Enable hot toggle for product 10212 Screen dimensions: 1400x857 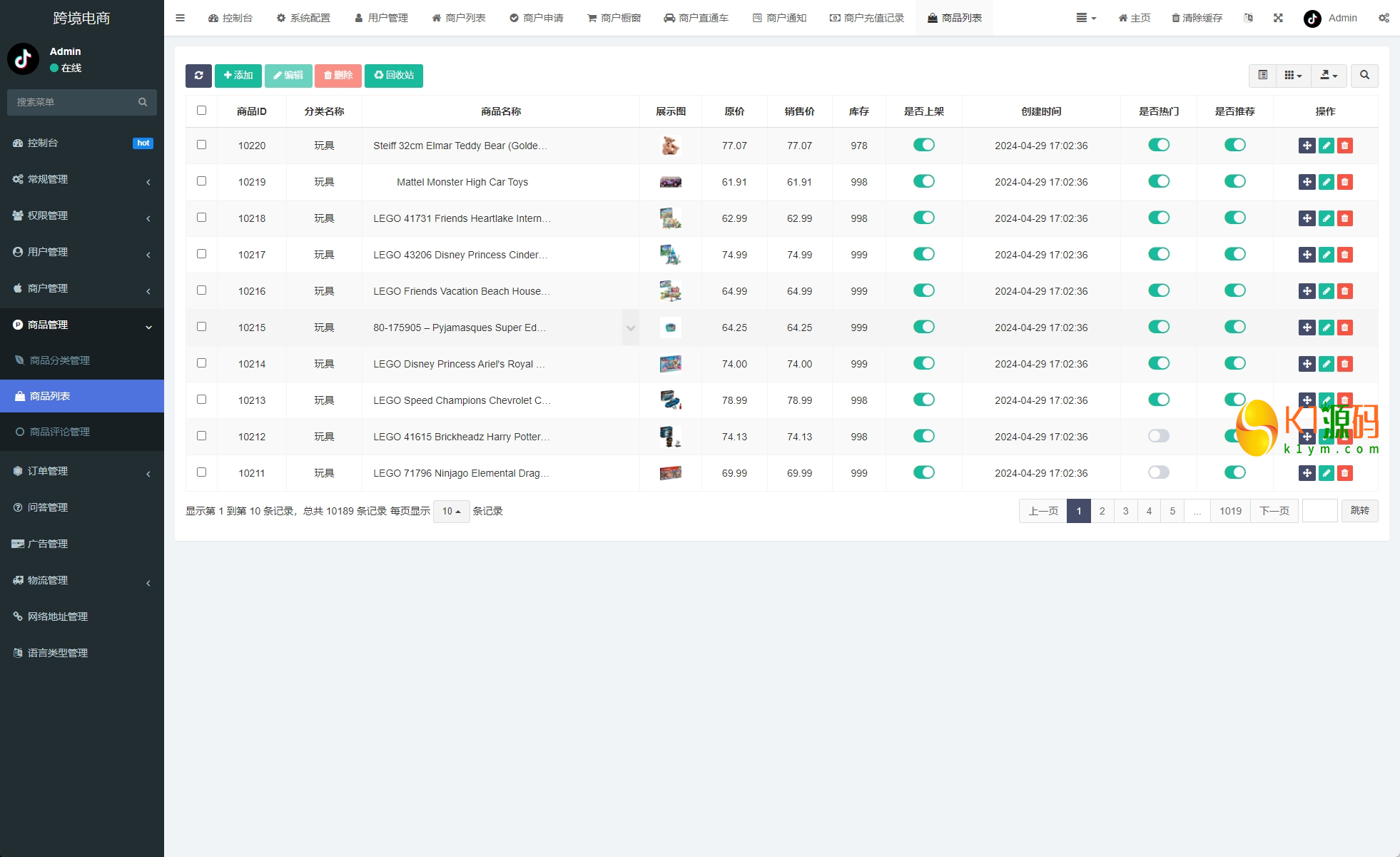tap(1158, 436)
